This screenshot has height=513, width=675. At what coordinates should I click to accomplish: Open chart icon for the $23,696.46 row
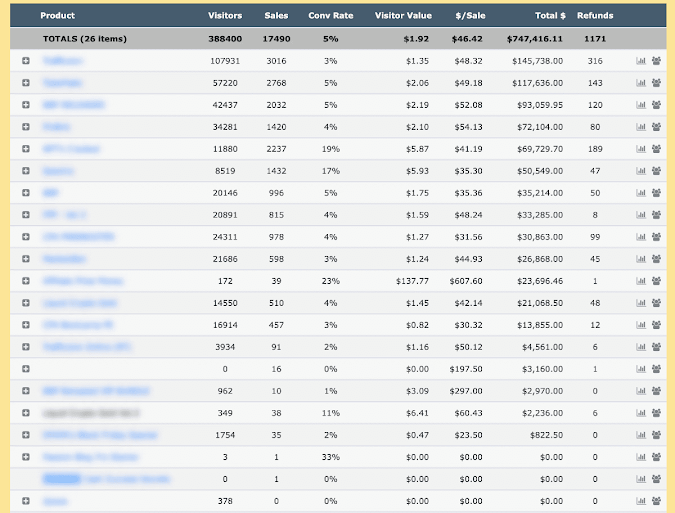641,281
